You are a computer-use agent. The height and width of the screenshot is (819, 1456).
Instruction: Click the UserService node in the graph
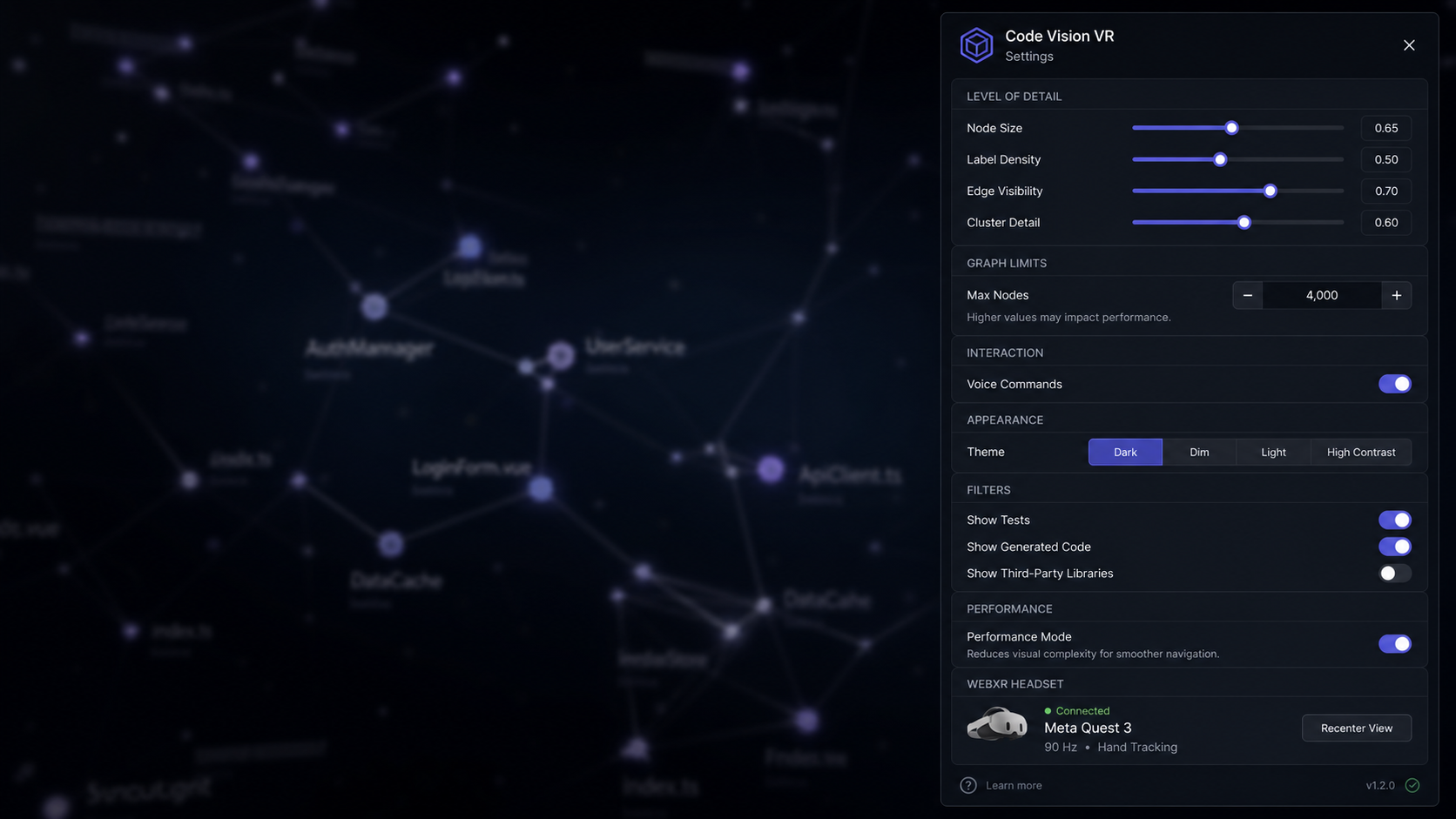561,355
